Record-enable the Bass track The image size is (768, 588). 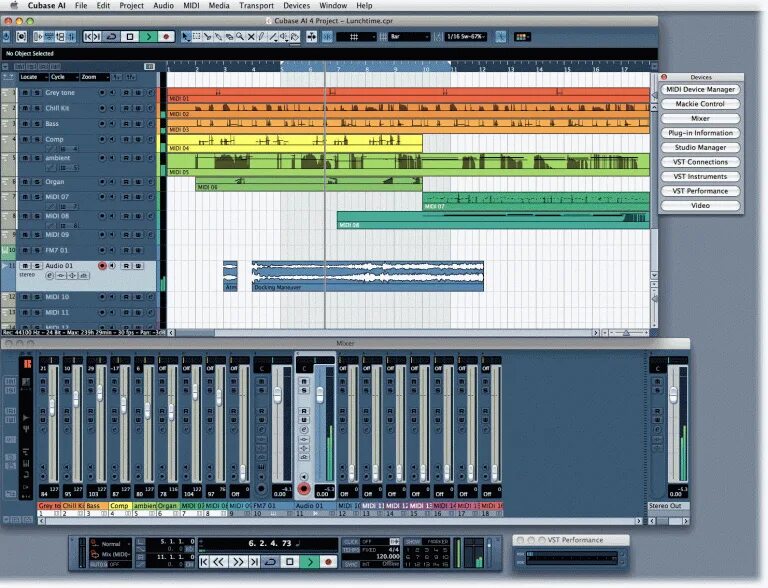click(x=102, y=123)
